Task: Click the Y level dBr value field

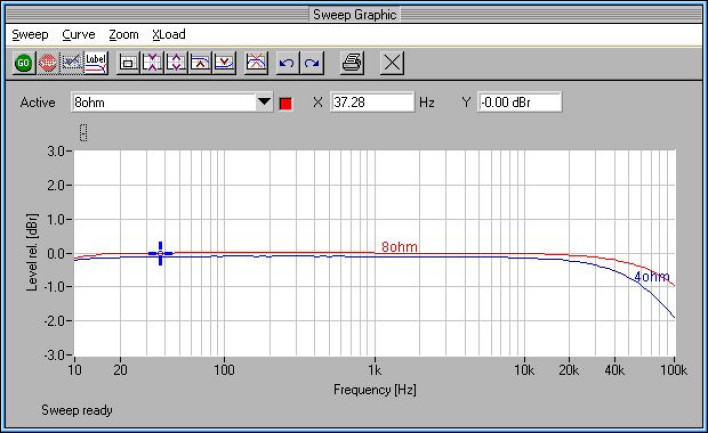Action: (x=519, y=102)
